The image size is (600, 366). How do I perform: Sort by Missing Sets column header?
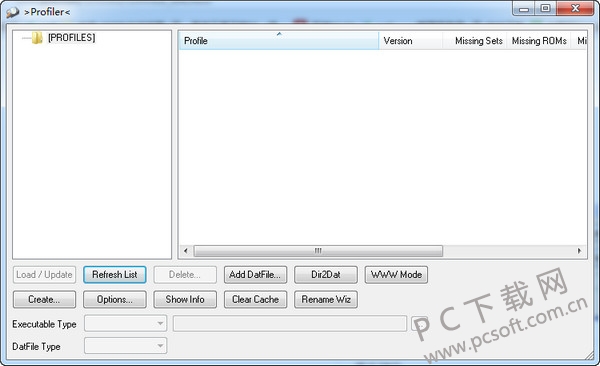tap(475, 41)
